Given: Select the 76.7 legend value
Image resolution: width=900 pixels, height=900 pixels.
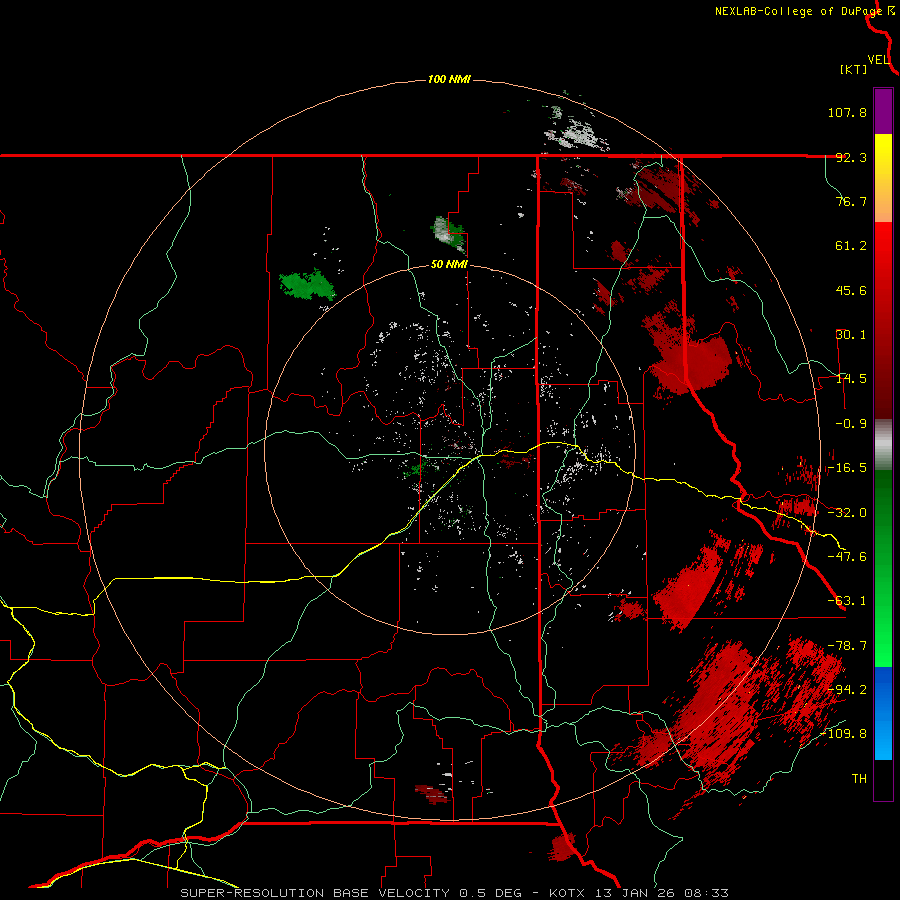Looking at the screenshot, I should (851, 201).
